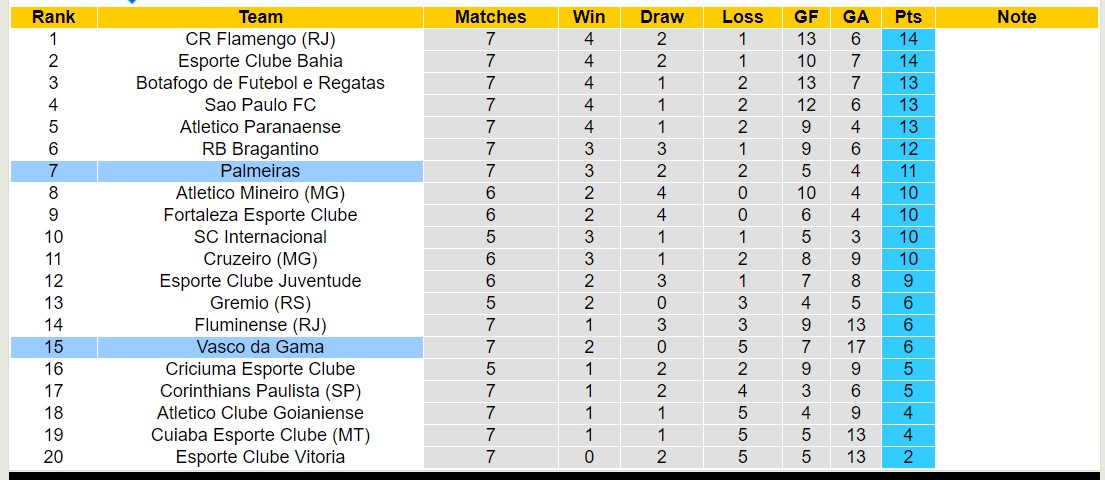Screen dimensions: 1105x480
Task: Click the GA column header
Action: (855, 17)
